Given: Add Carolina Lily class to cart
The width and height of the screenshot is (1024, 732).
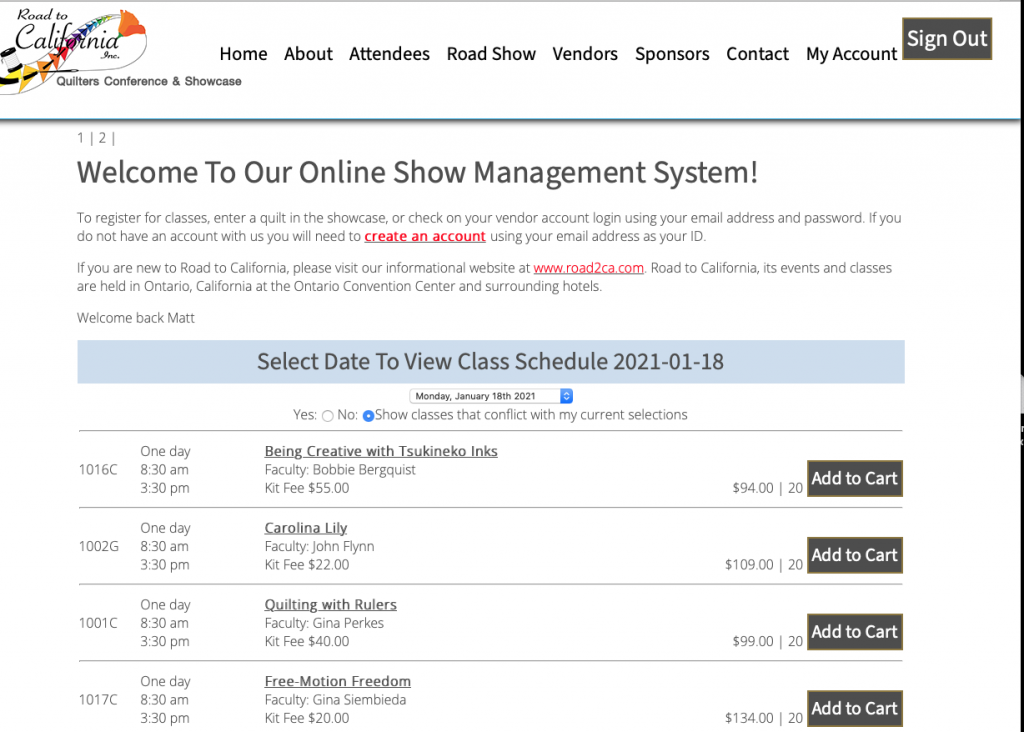Looking at the screenshot, I should point(855,555).
